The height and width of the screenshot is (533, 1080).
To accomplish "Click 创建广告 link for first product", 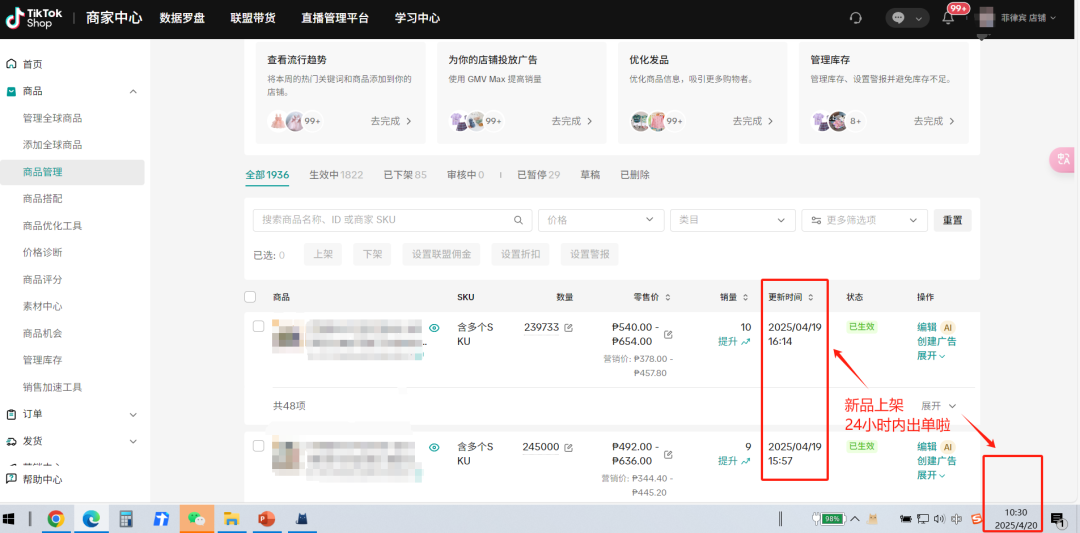I will [x=936, y=341].
